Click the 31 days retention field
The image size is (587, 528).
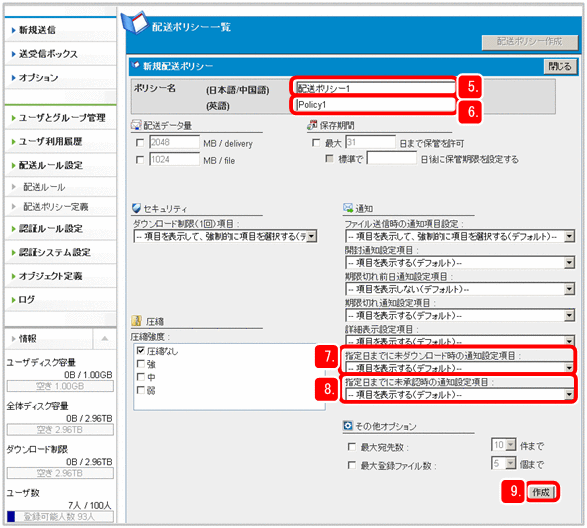[370, 142]
